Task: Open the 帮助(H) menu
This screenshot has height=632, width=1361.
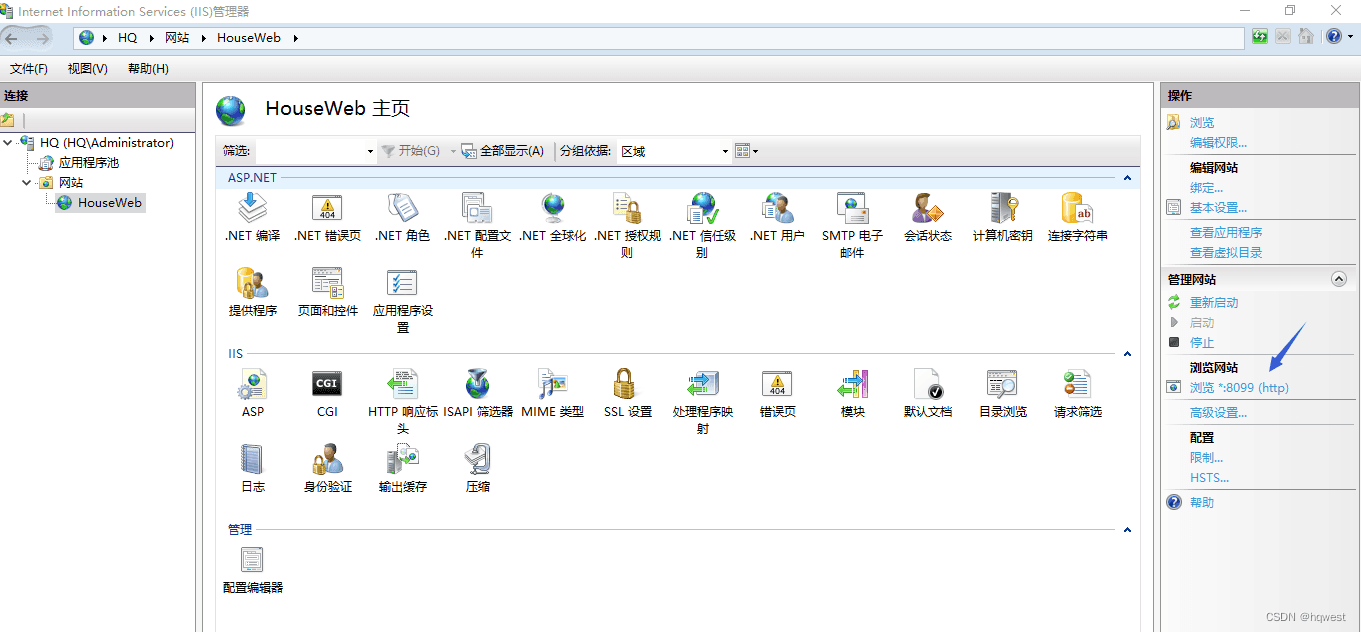Action: pos(148,69)
